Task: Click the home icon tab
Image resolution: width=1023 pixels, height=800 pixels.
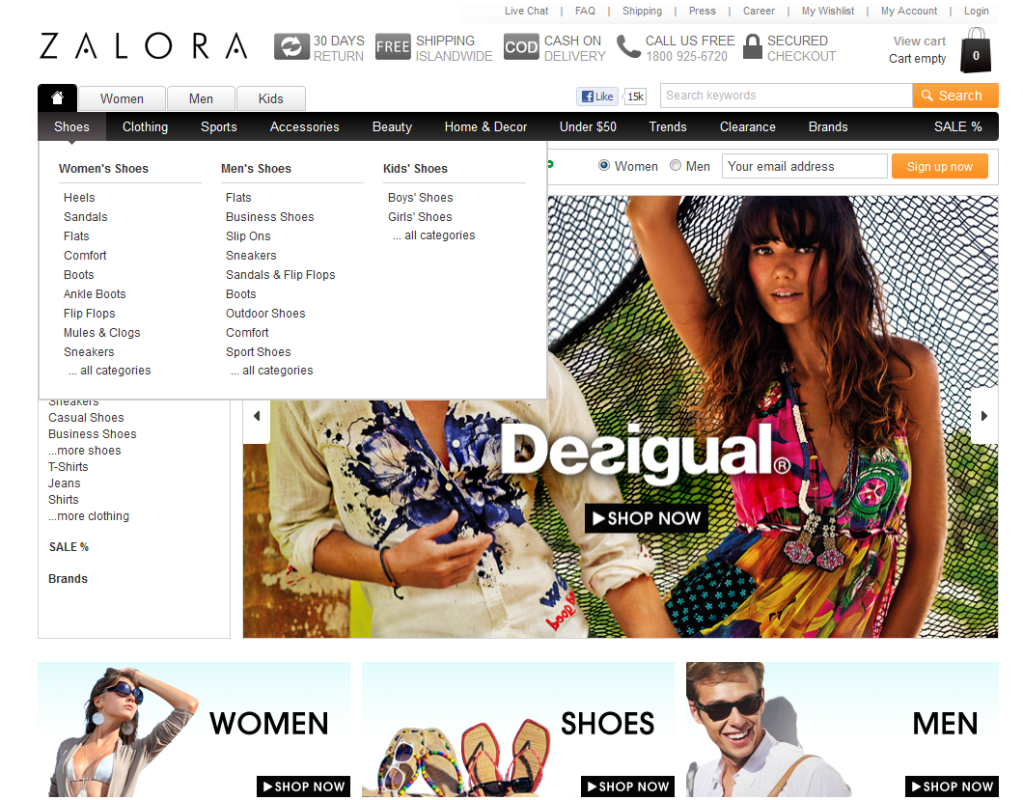Action: coord(57,98)
